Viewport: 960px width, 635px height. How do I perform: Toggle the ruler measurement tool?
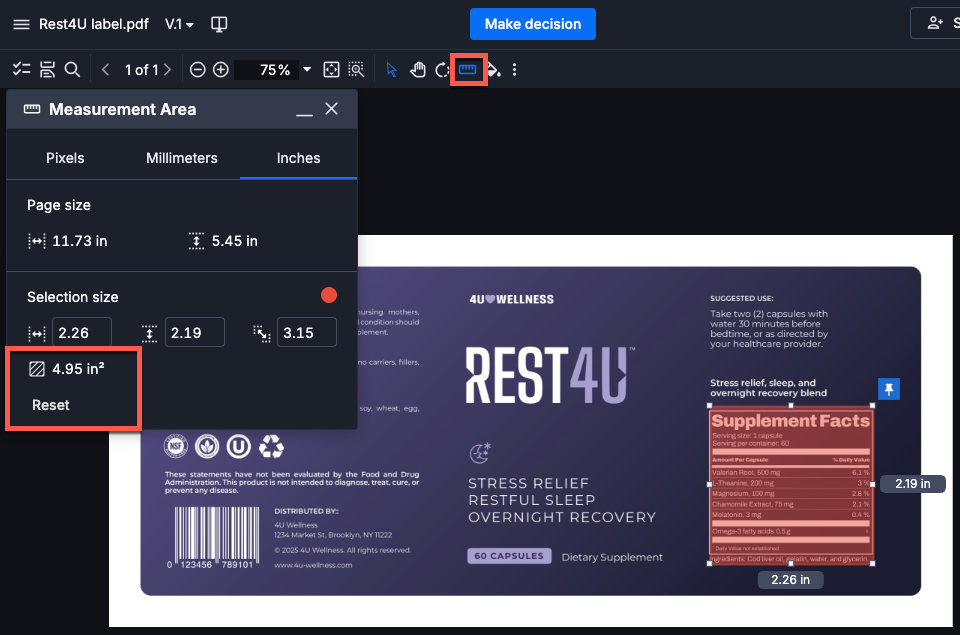pyautogui.click(x=468, y=69)
